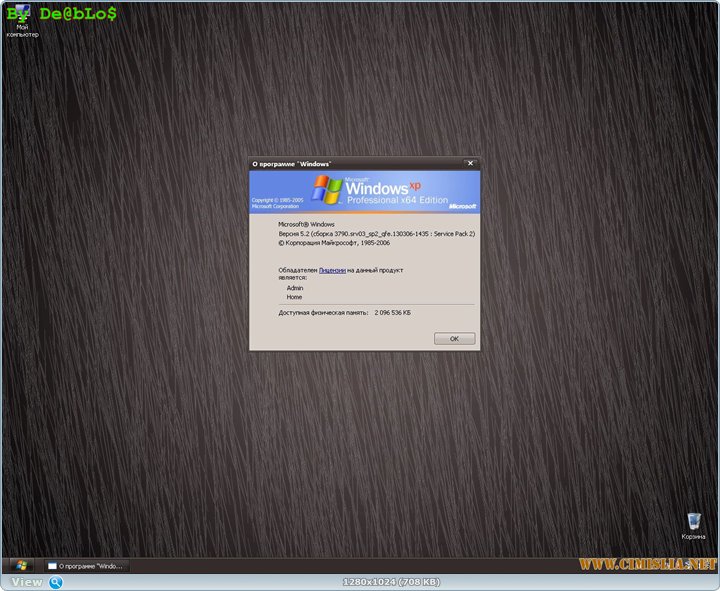Click the View label in bottom bar
The width and height of the screenshot is (720, 591).
(27, 582)
